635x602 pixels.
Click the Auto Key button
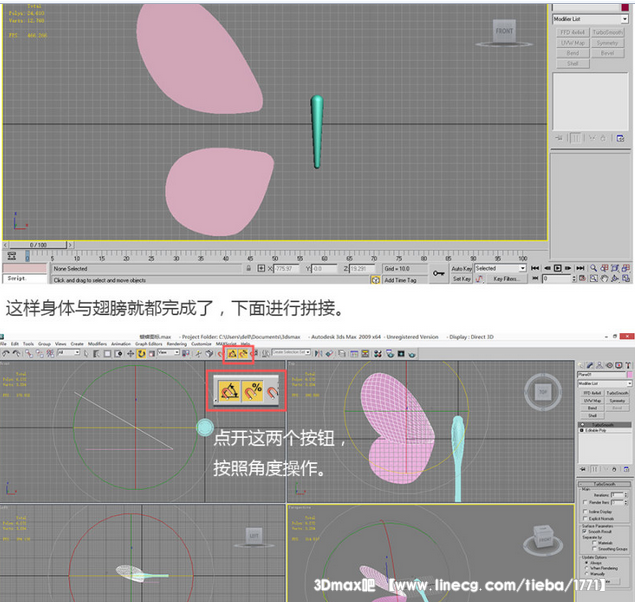pos(461,268)
